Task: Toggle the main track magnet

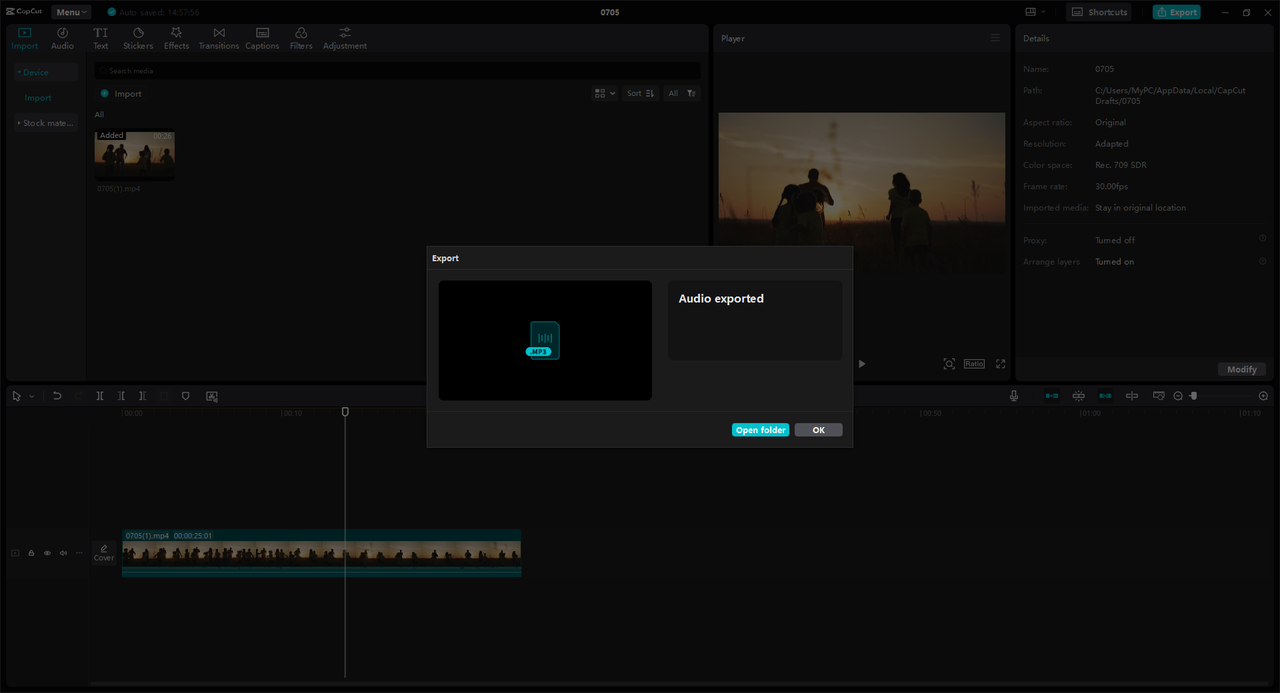Action: pos(1051,396)
